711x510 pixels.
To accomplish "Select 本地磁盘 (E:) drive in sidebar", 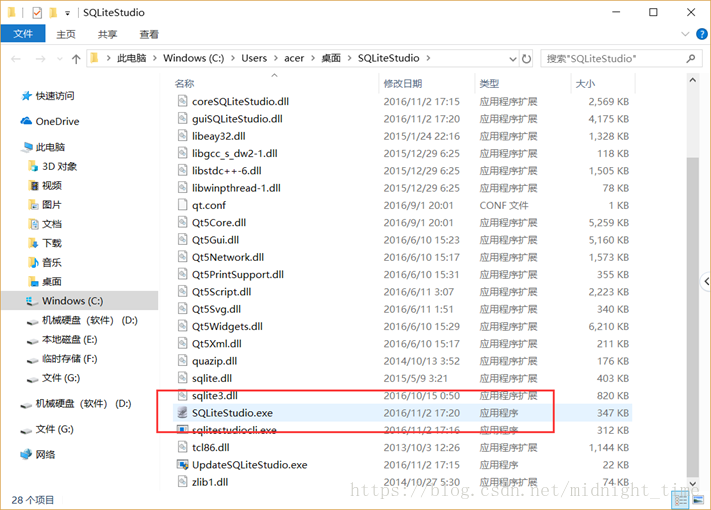I will pos(69,340).
